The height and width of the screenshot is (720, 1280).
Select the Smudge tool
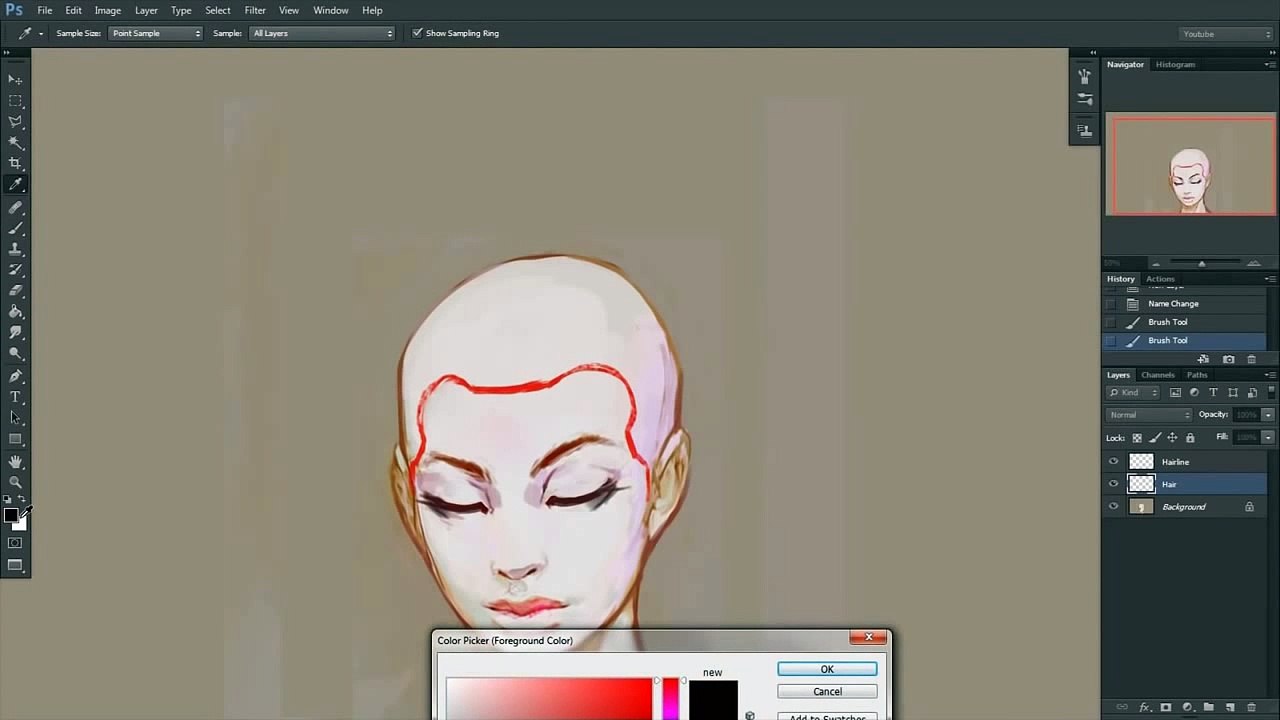pyautogui.click(x=15, y=332)
